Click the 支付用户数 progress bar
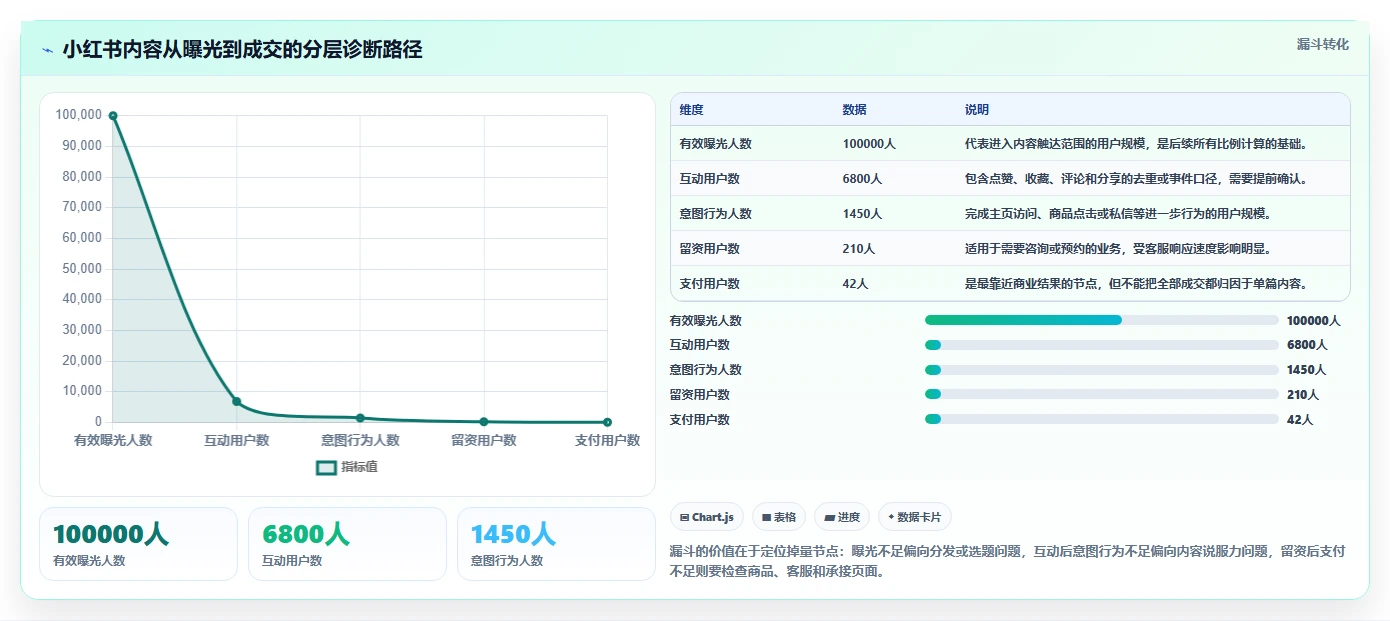 pos(1102,419)
